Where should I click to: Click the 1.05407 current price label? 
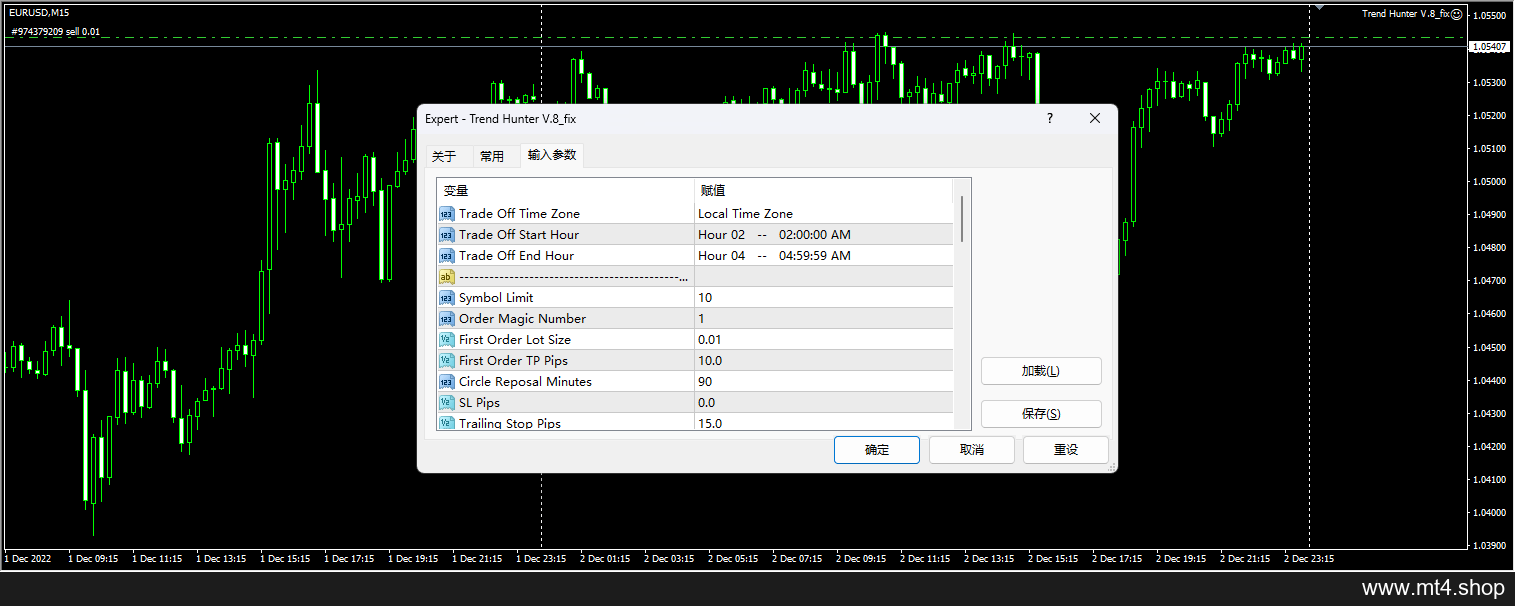[x=1490, y=47]
